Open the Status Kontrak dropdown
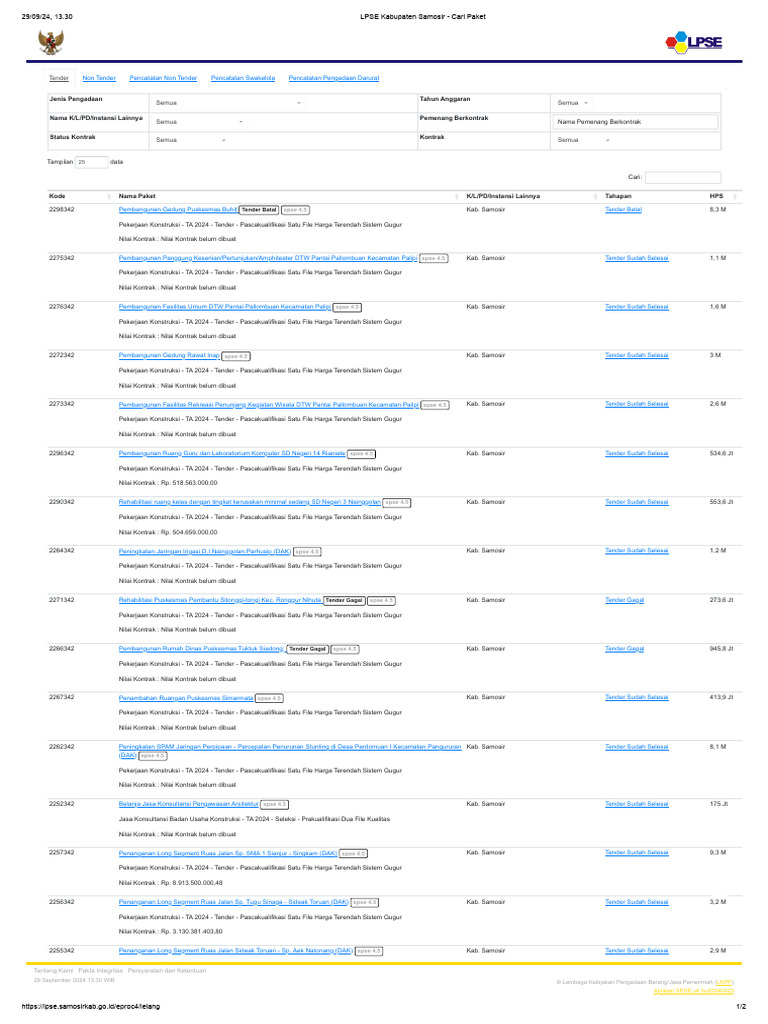Screen dimensions: 768x1024 coord(190,140)
